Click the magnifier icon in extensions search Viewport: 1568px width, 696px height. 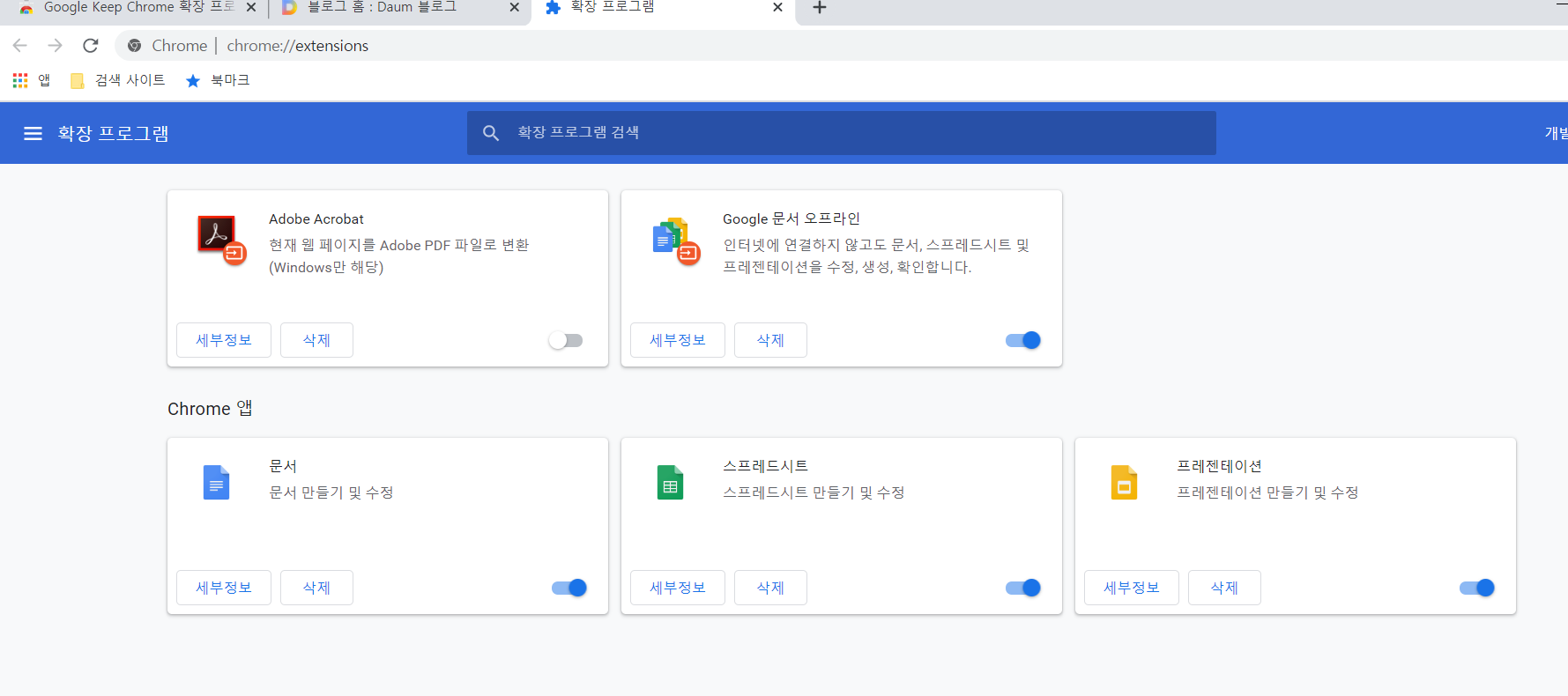pos(491,132)
